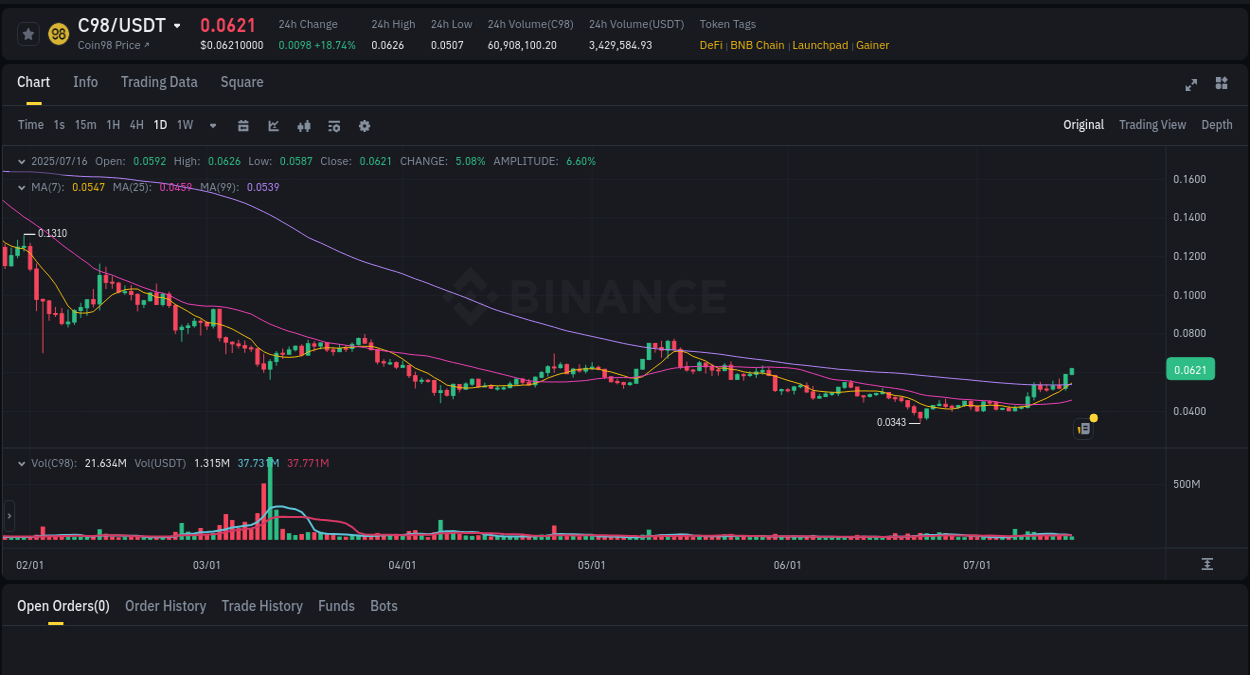The image size is (1250, 675).
Task: Open the technical indicators icon
Action: 303,125
